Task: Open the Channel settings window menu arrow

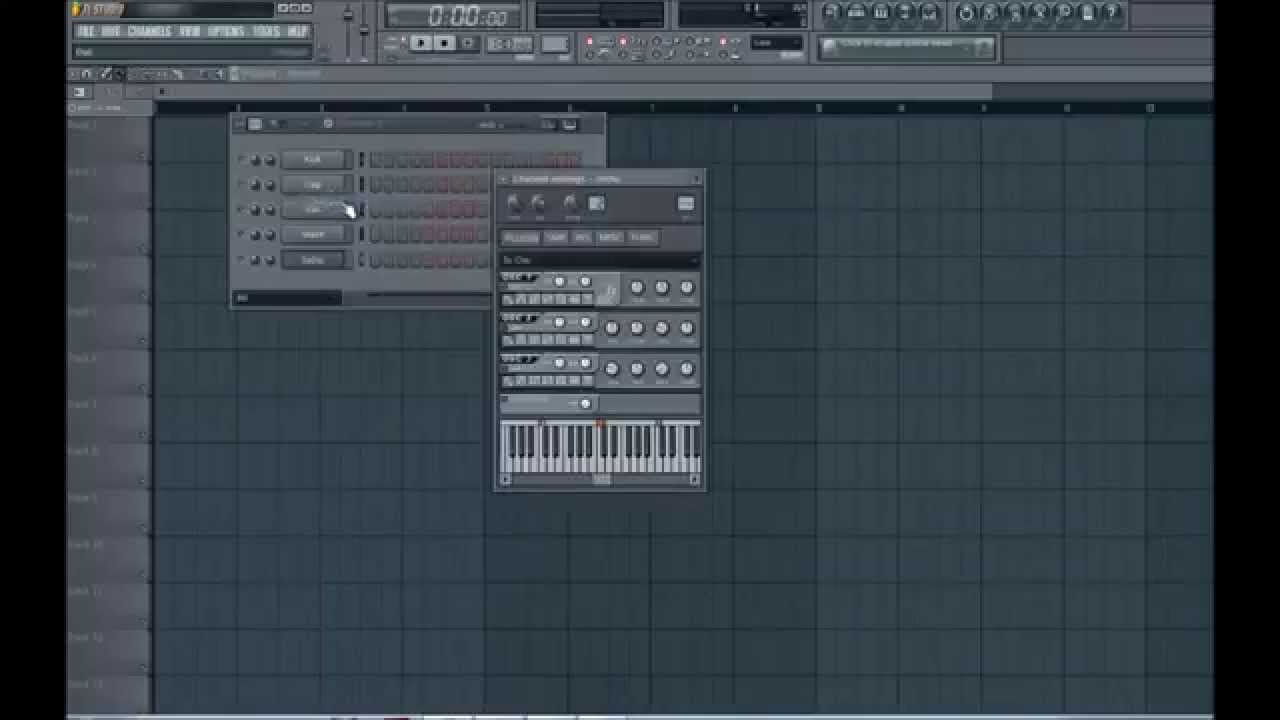Action: click(x=503, y=179)
